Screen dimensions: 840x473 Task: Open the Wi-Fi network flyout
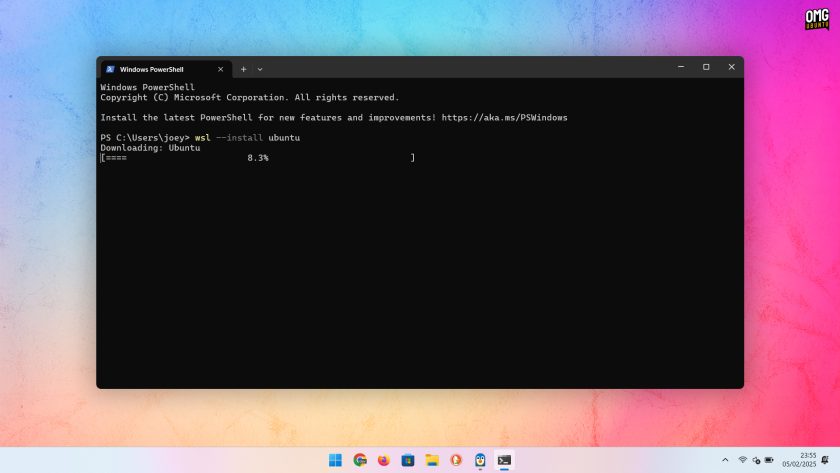point(742,460)
